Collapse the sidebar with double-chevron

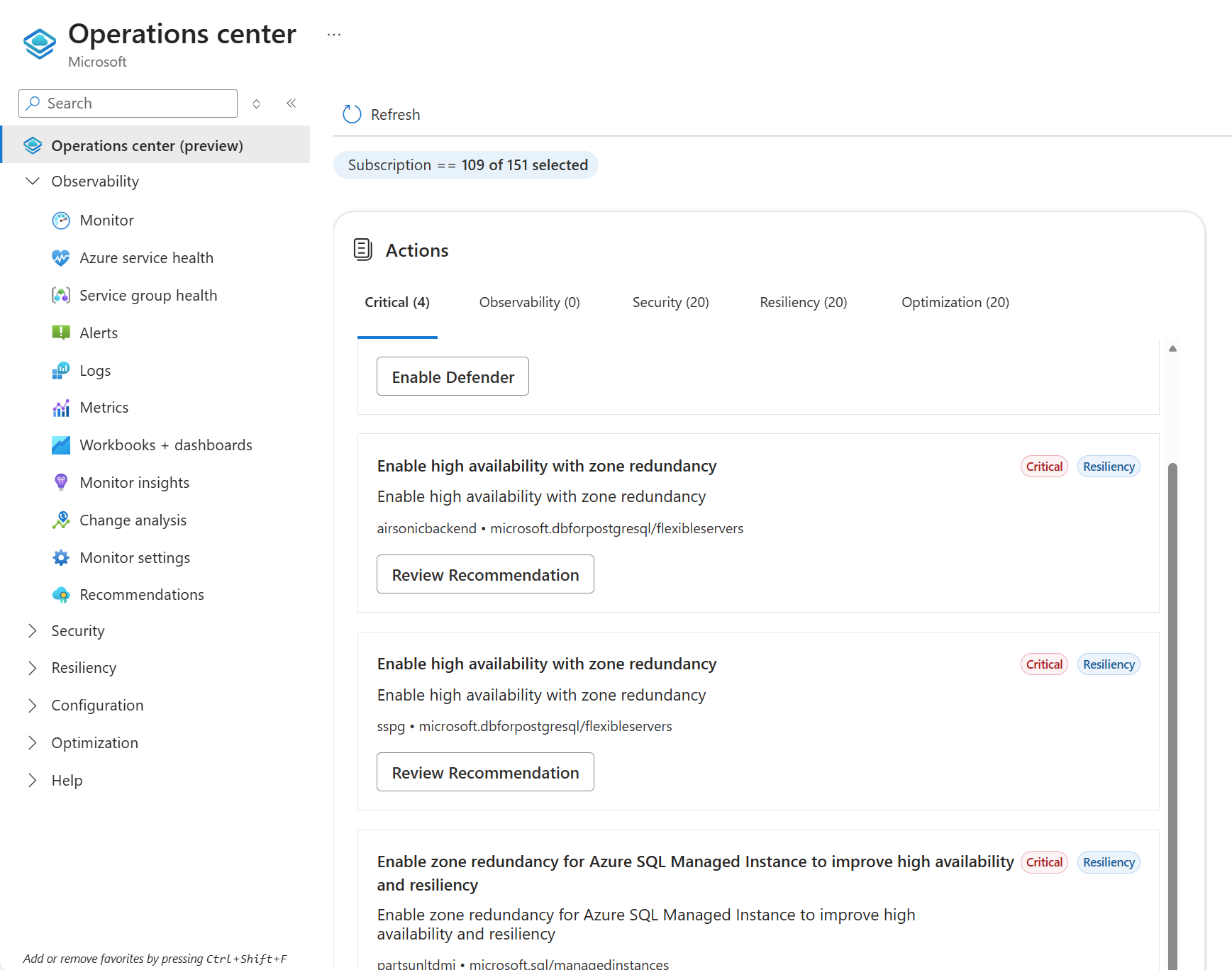(x=291, y=104)
